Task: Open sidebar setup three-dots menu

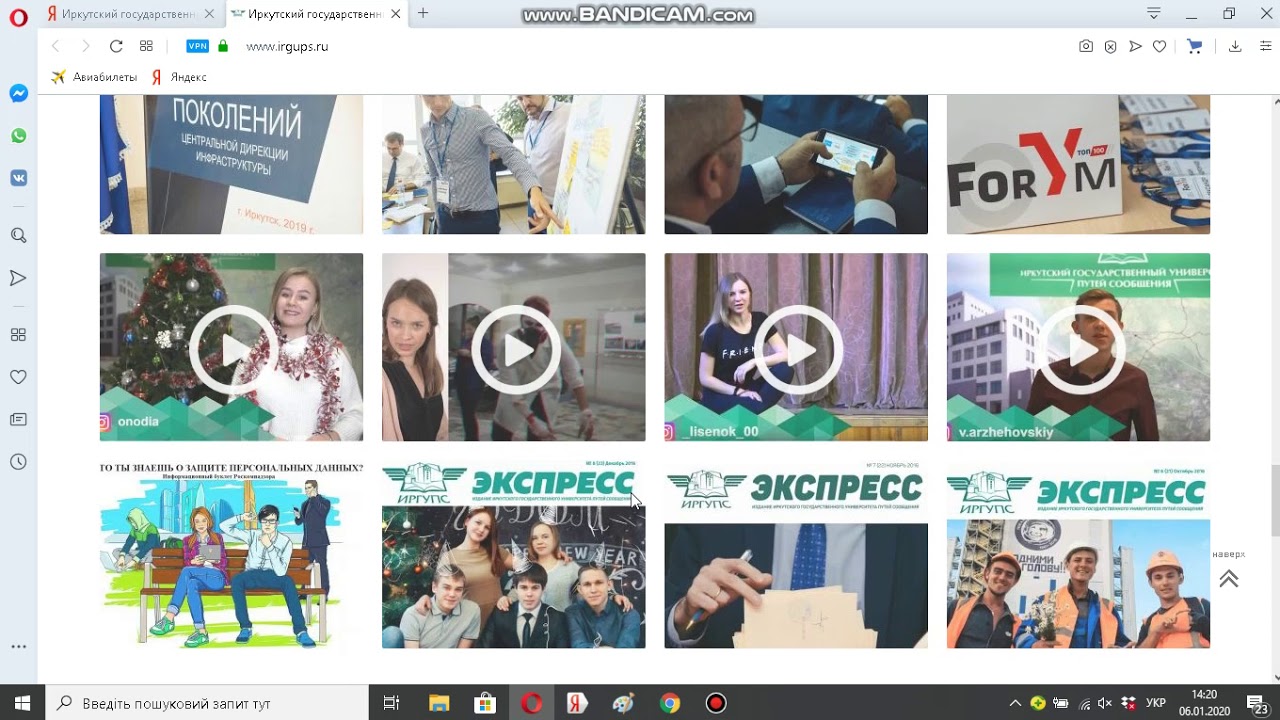Action: click(18, 647)
